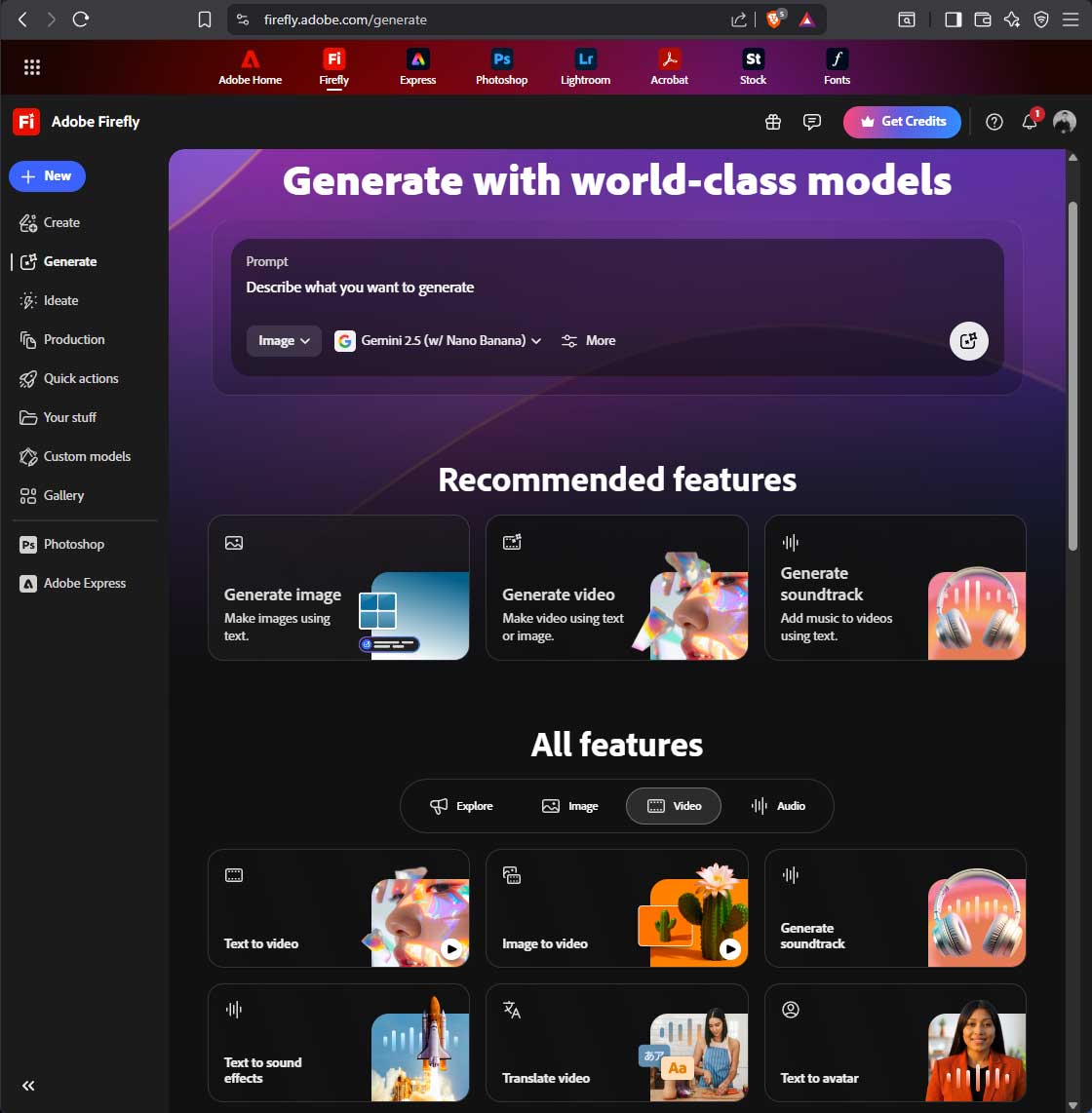This screenshot has width=1092, height=1113.
Task: Open the gift box icon in header
Action: pos(773,122)
